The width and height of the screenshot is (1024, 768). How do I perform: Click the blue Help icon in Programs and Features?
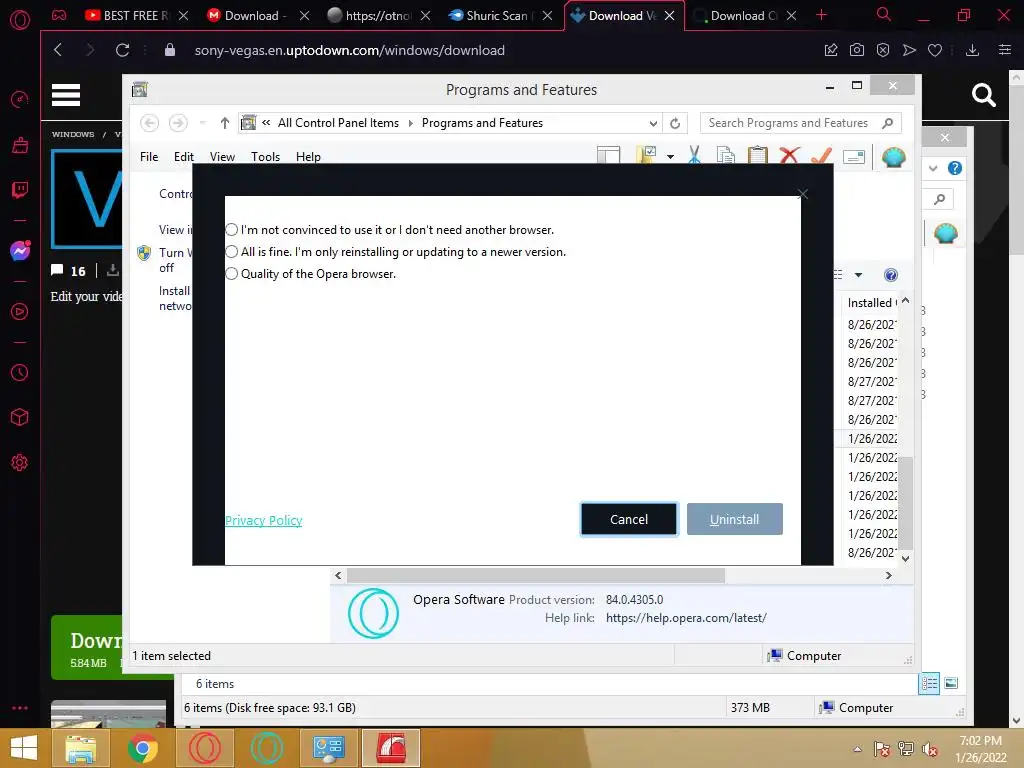point(891,275)
